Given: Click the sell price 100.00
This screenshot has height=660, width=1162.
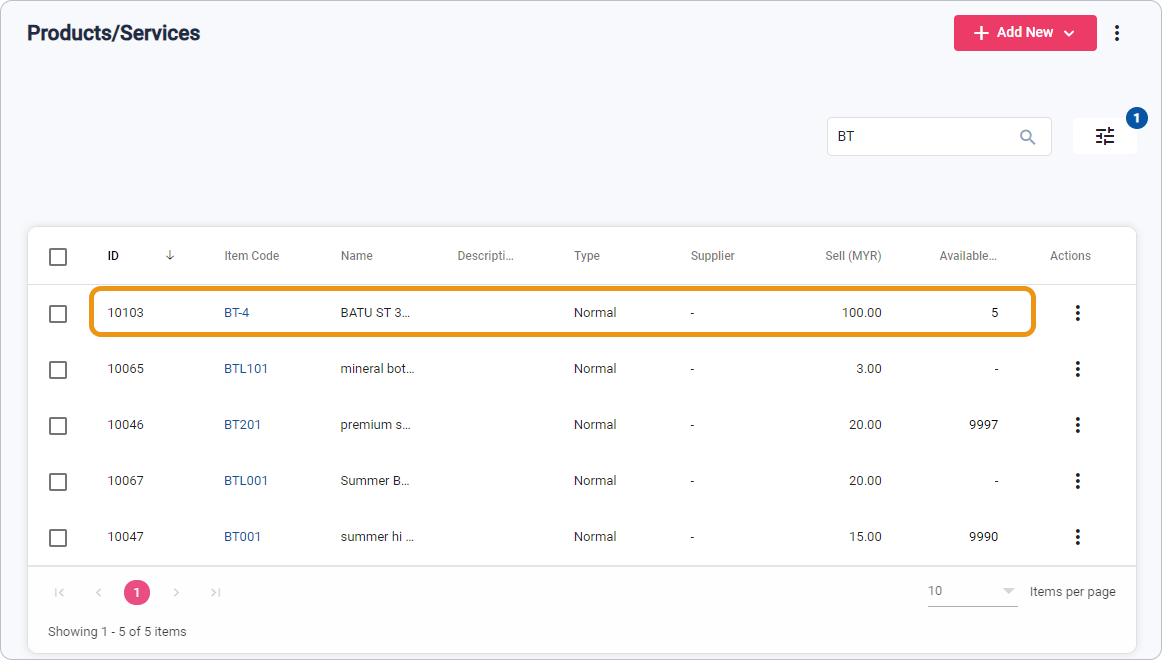Looking at the screenshot, I should [862, 313].
